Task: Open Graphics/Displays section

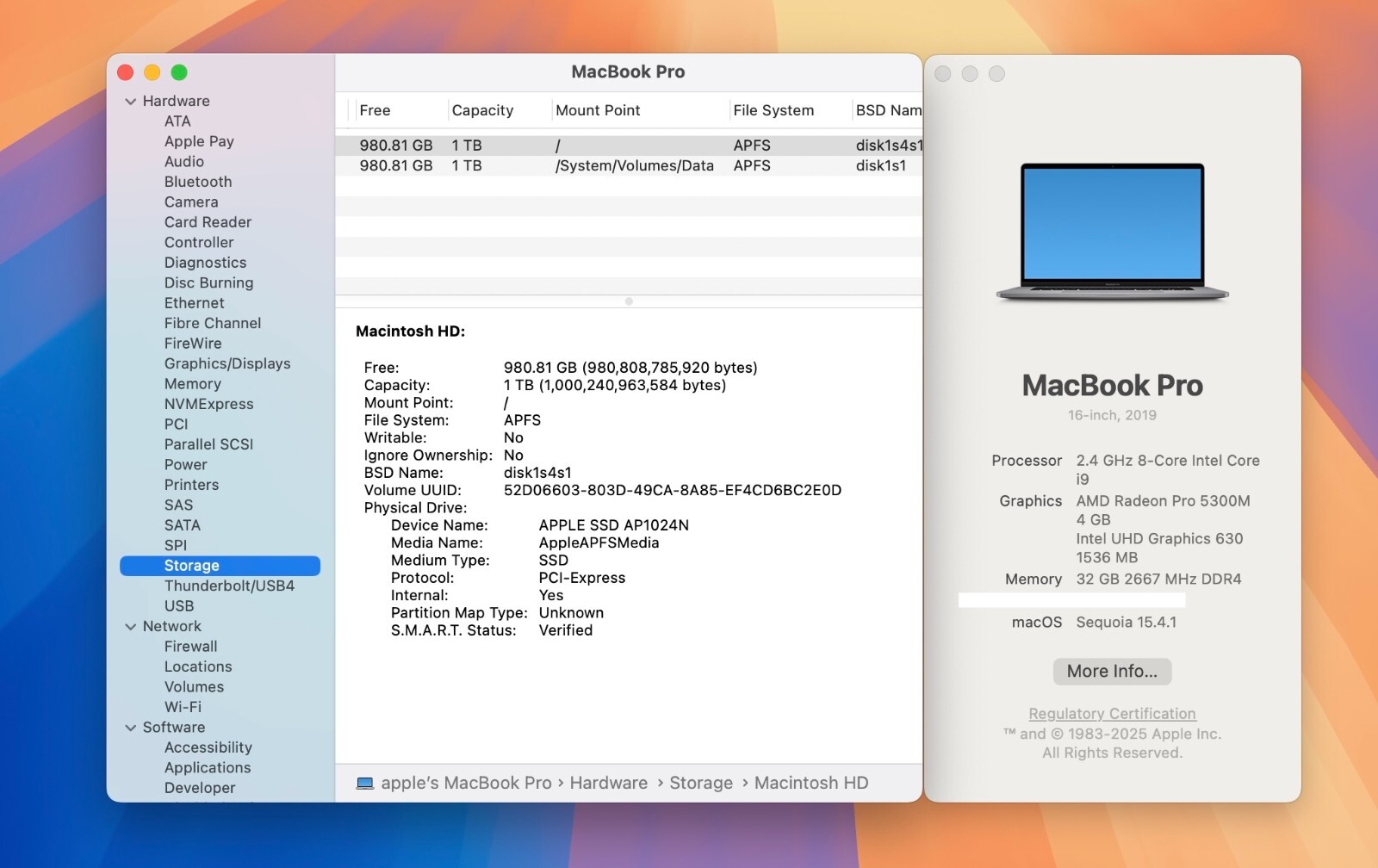Action: tap(227, 363)
